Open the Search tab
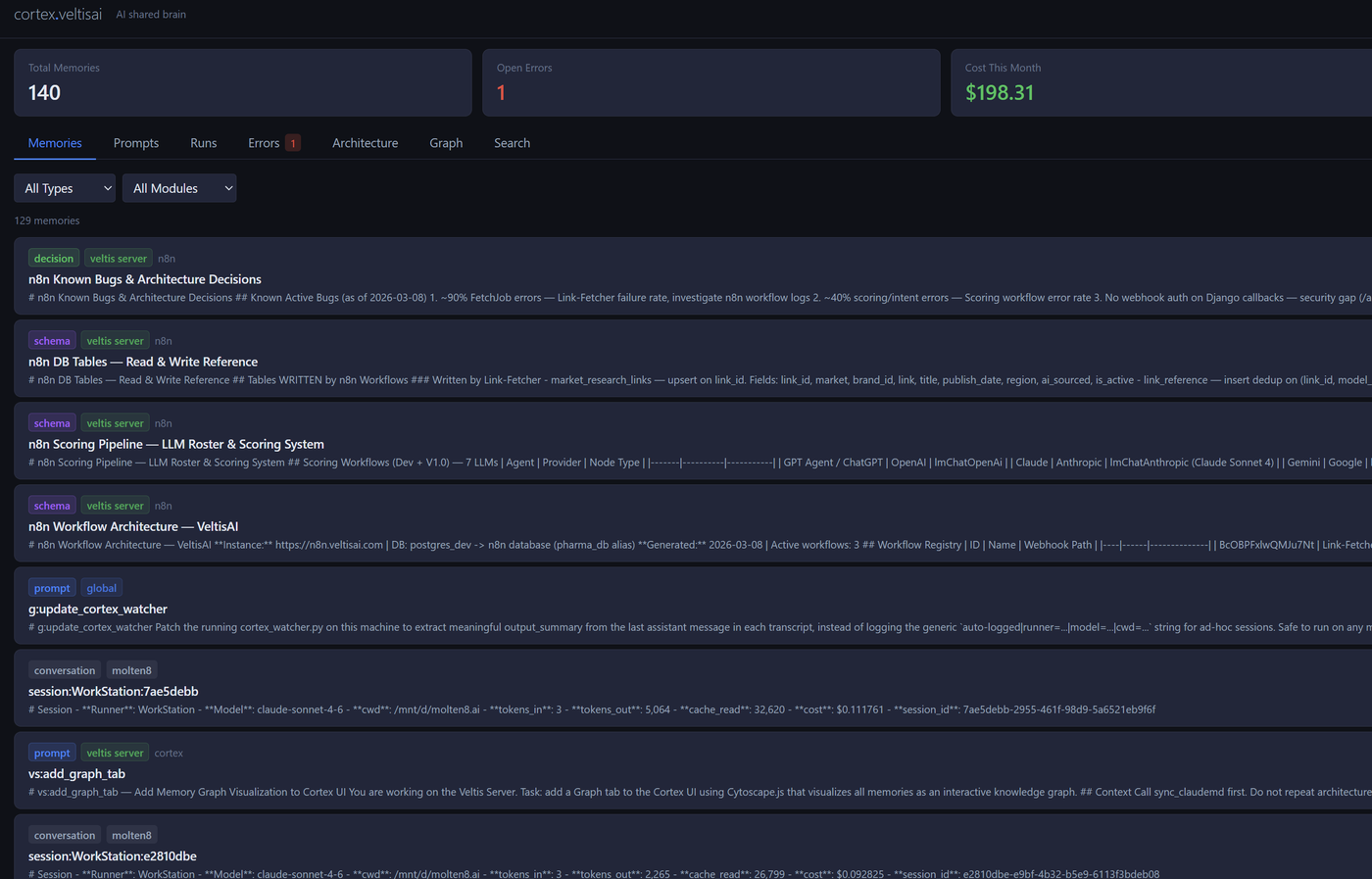The height and width of the screenshot is (879, 1372). click(x=512, y=143)
